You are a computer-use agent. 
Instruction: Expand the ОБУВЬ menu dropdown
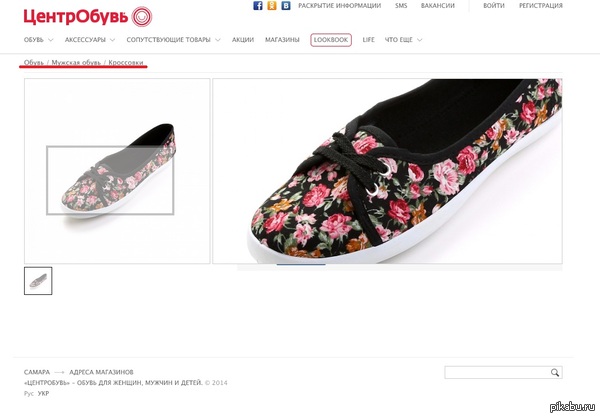tap(40, 40)
